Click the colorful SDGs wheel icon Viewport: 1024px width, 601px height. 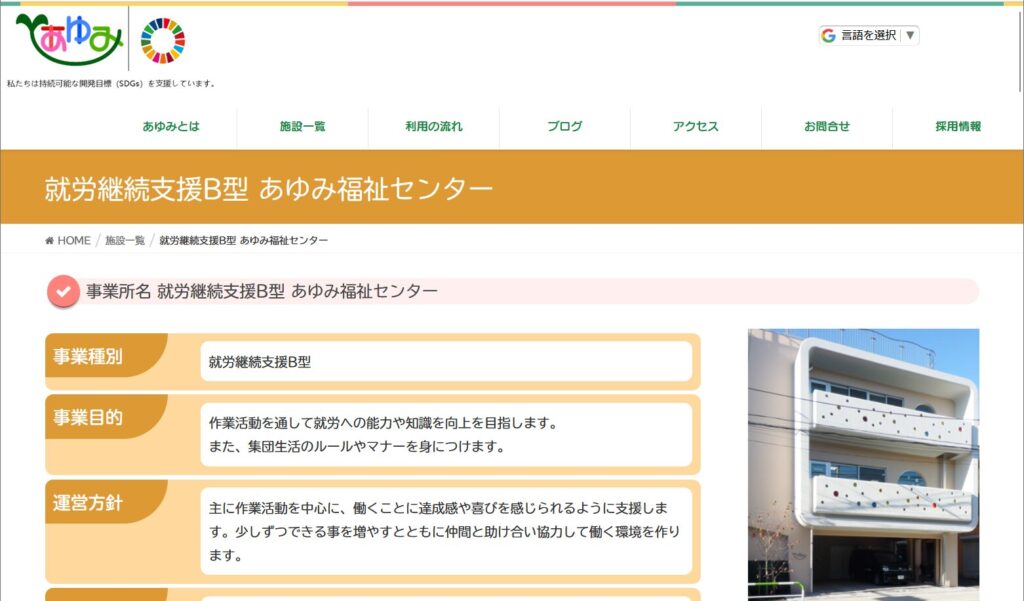(x=163, y=41)
